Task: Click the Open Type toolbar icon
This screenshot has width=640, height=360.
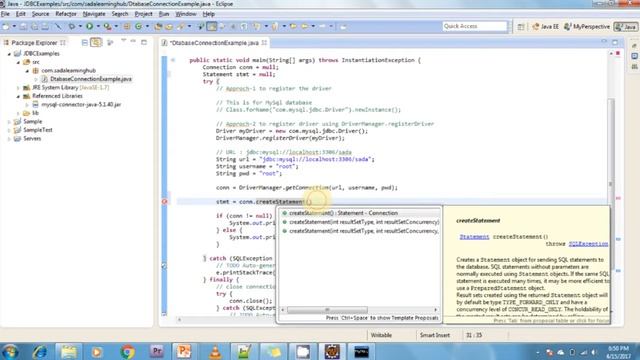Action: point(158,27)
